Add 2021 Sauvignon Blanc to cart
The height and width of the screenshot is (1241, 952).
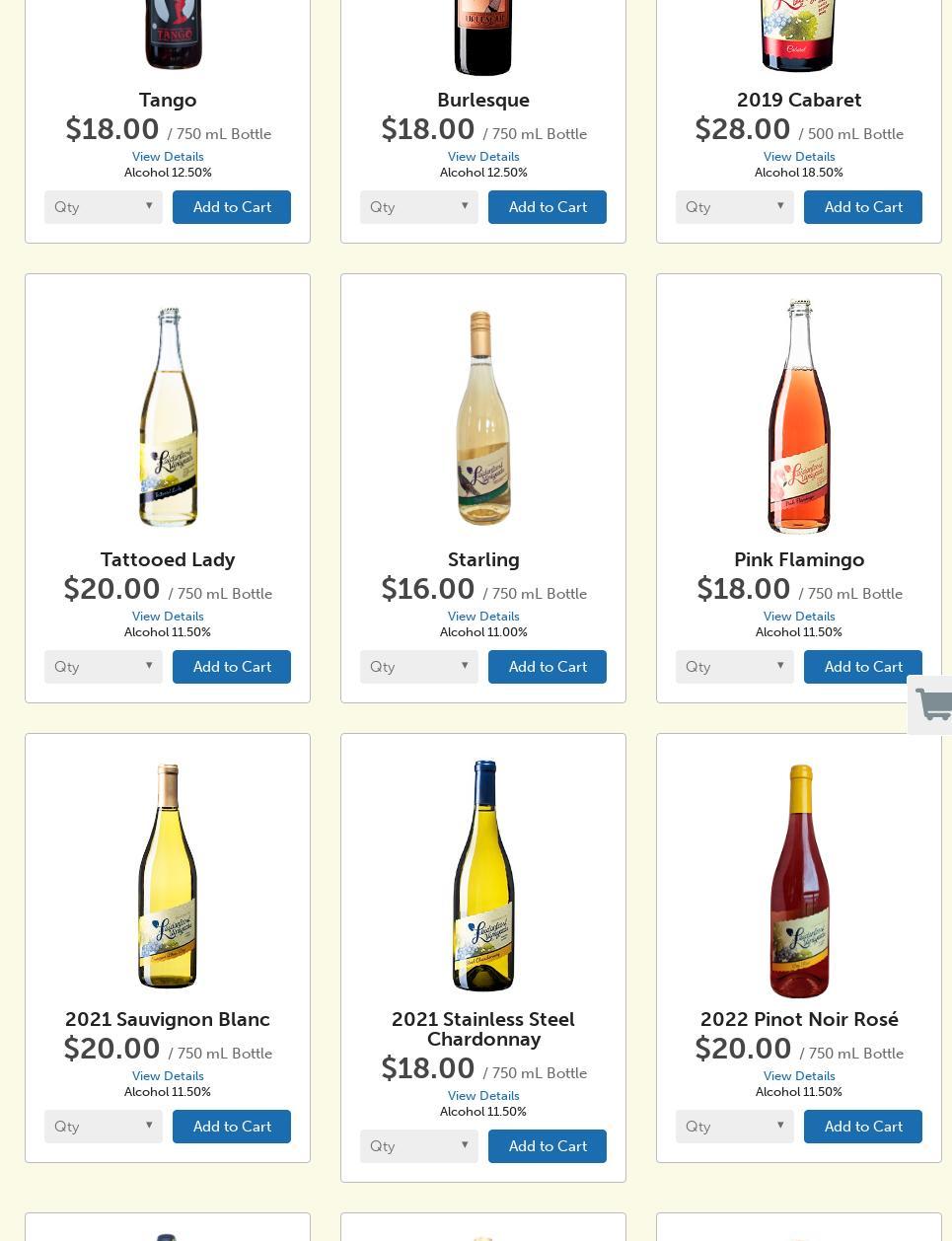pyautogui.click(x=232, y=1127)
